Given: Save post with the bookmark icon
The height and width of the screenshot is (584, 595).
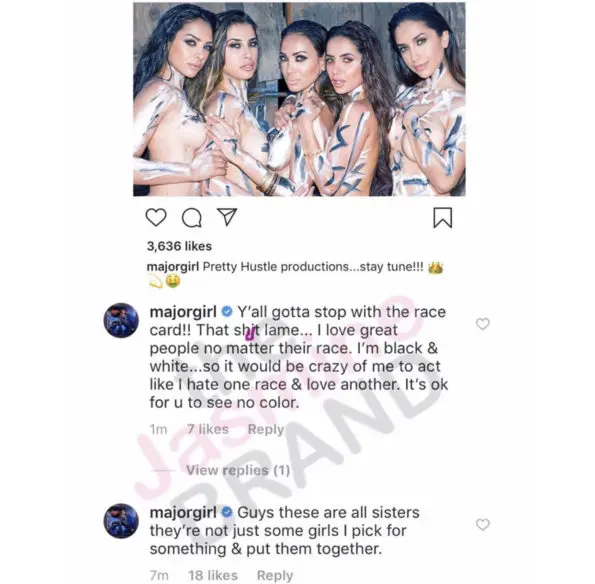Looking at the screenshot, I should click(x=443, y=217).
